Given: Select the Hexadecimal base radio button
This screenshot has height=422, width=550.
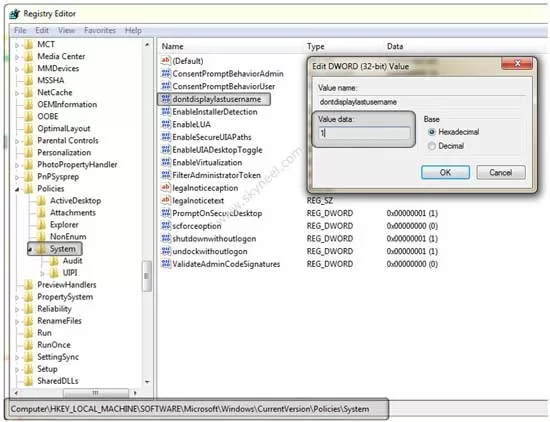Looking at the screenshot, I should [x=432, y=132].
